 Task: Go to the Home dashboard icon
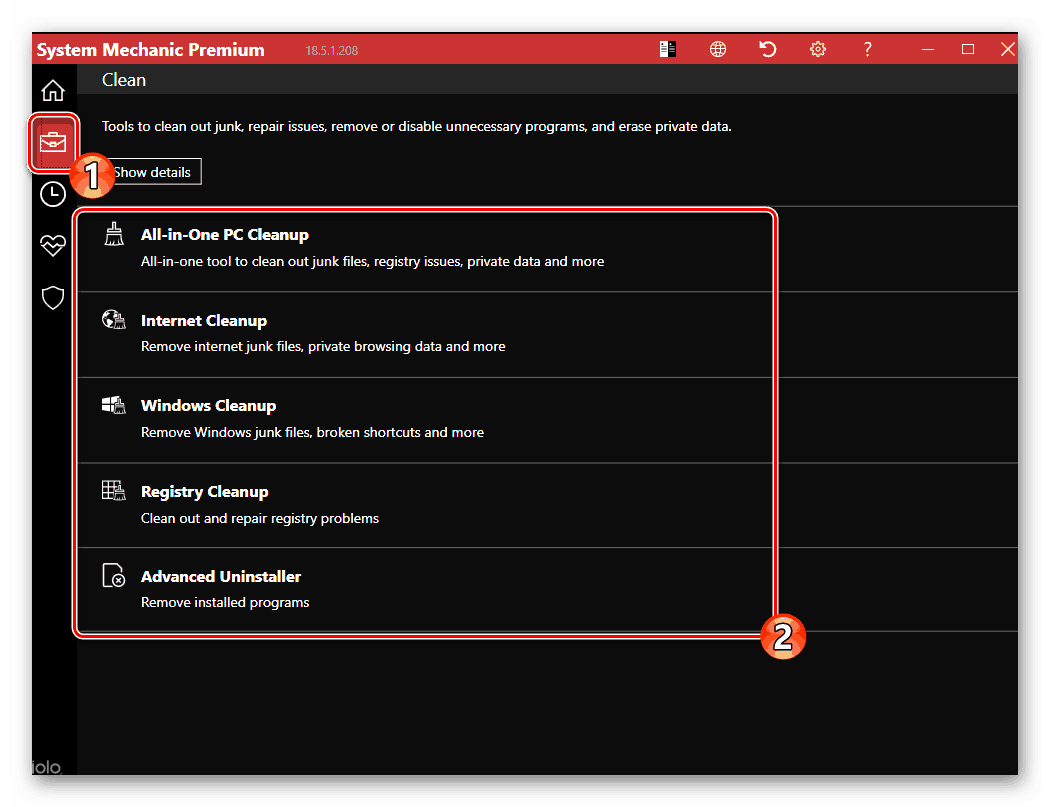coord(53,90)
